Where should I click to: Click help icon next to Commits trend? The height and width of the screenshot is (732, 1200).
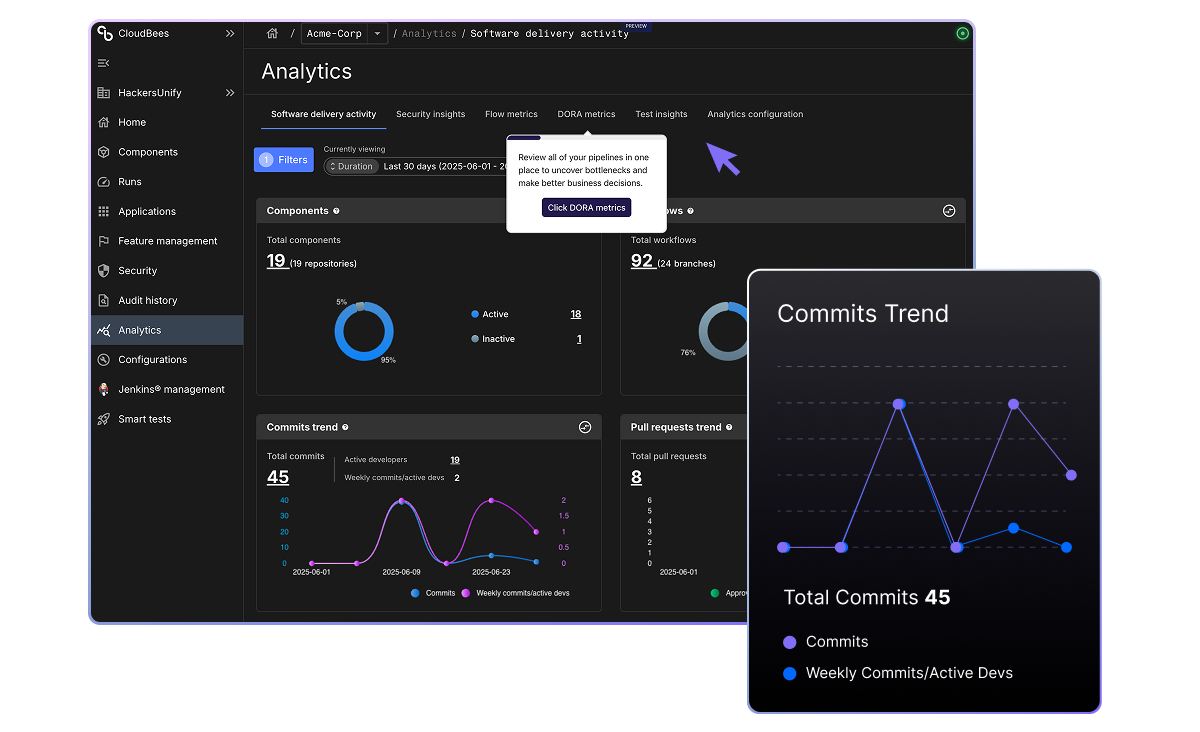point(345,427)
